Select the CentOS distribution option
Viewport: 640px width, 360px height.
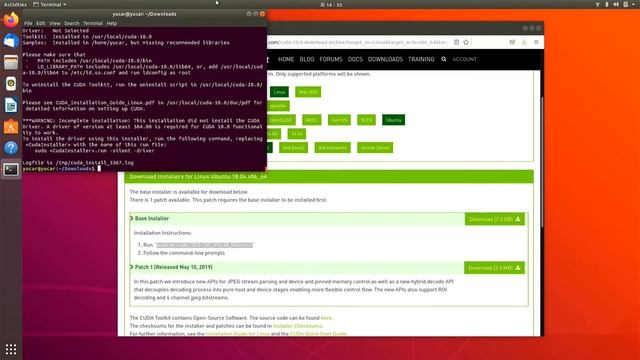339,120
